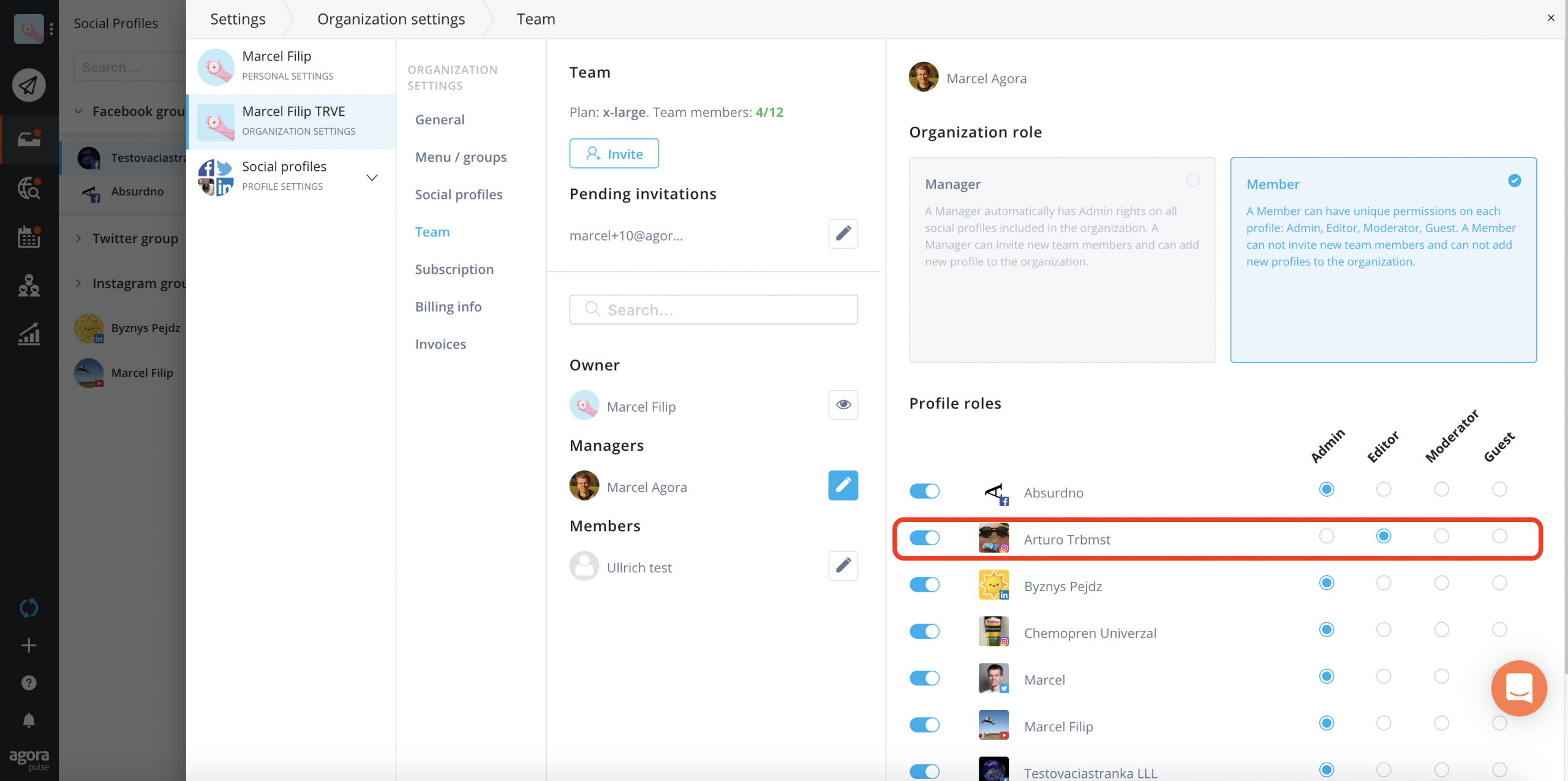This screenshot has height=781, width=1568.
Task: Open the fans and followers people icon
Action: pos(29,285)
